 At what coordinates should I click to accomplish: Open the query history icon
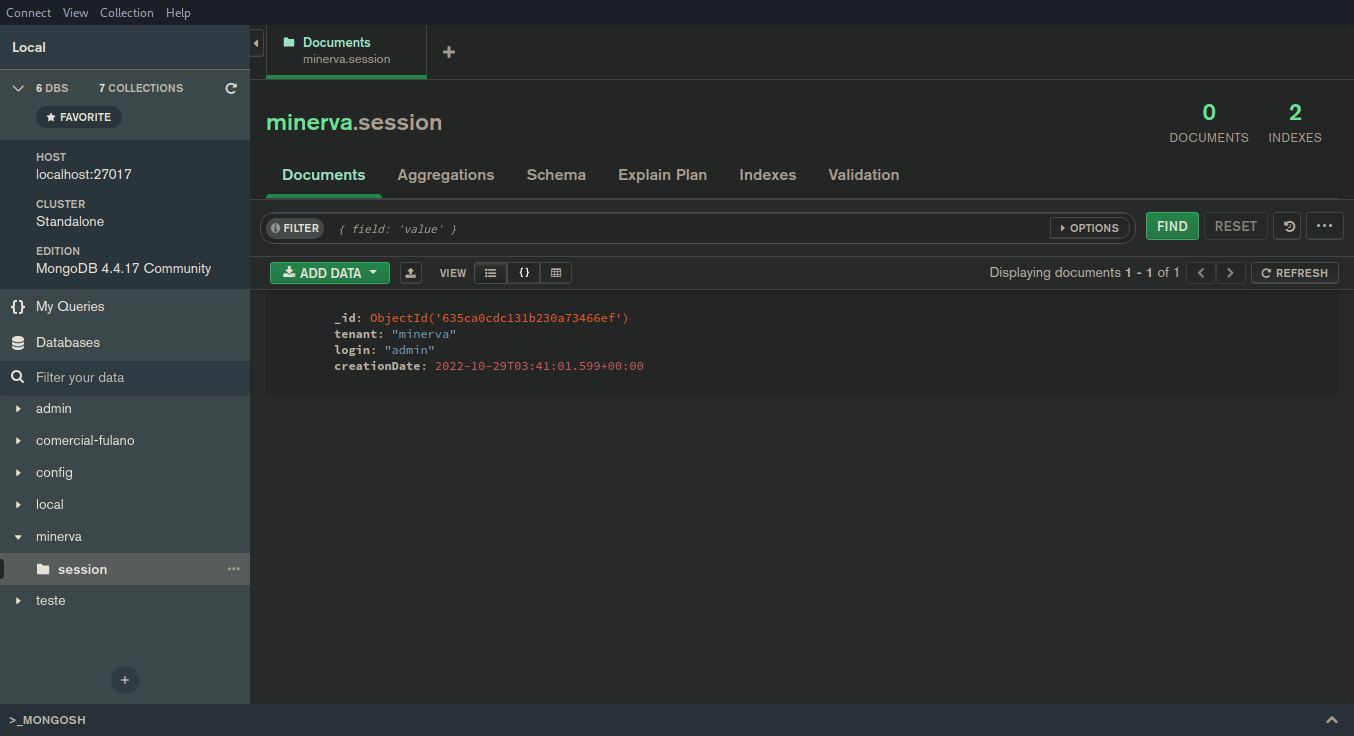[x=1287, y=227]
